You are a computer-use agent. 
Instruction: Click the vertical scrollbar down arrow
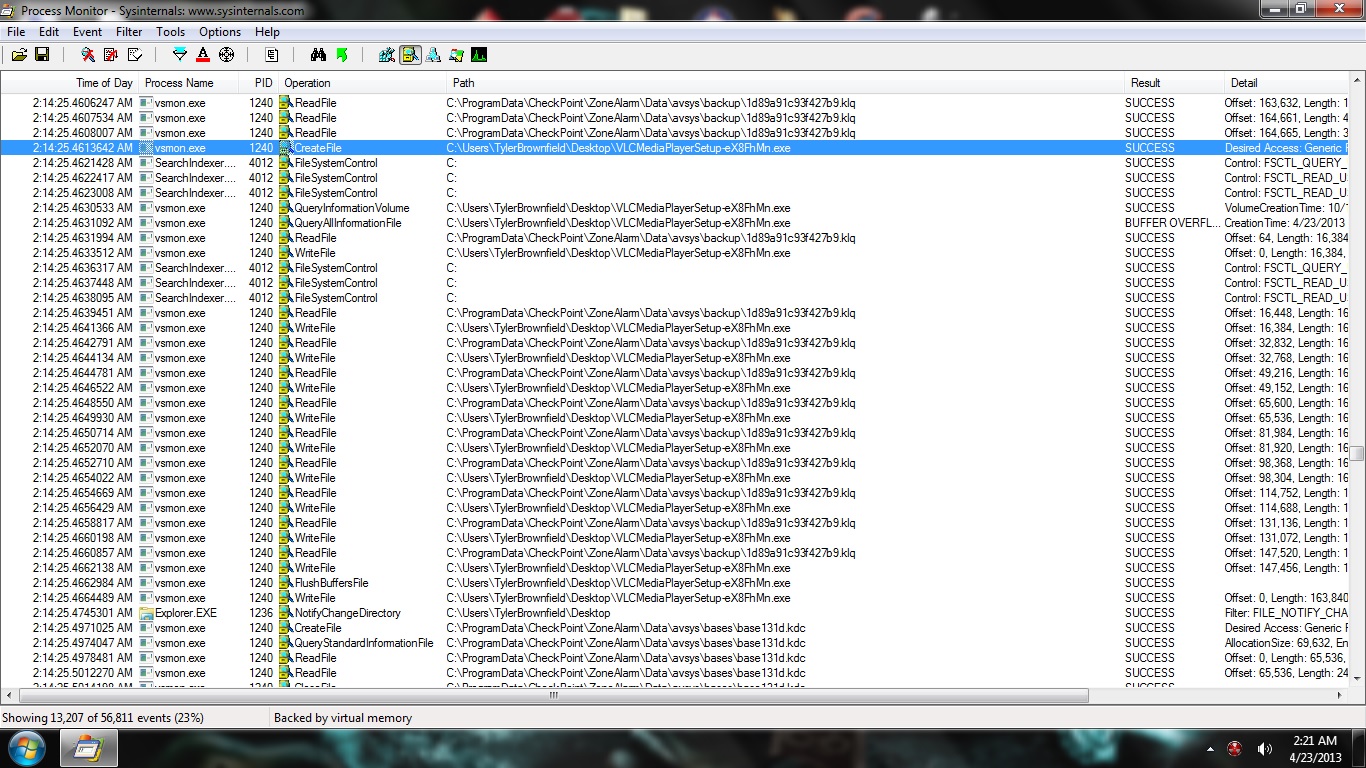pos(1358,680)
